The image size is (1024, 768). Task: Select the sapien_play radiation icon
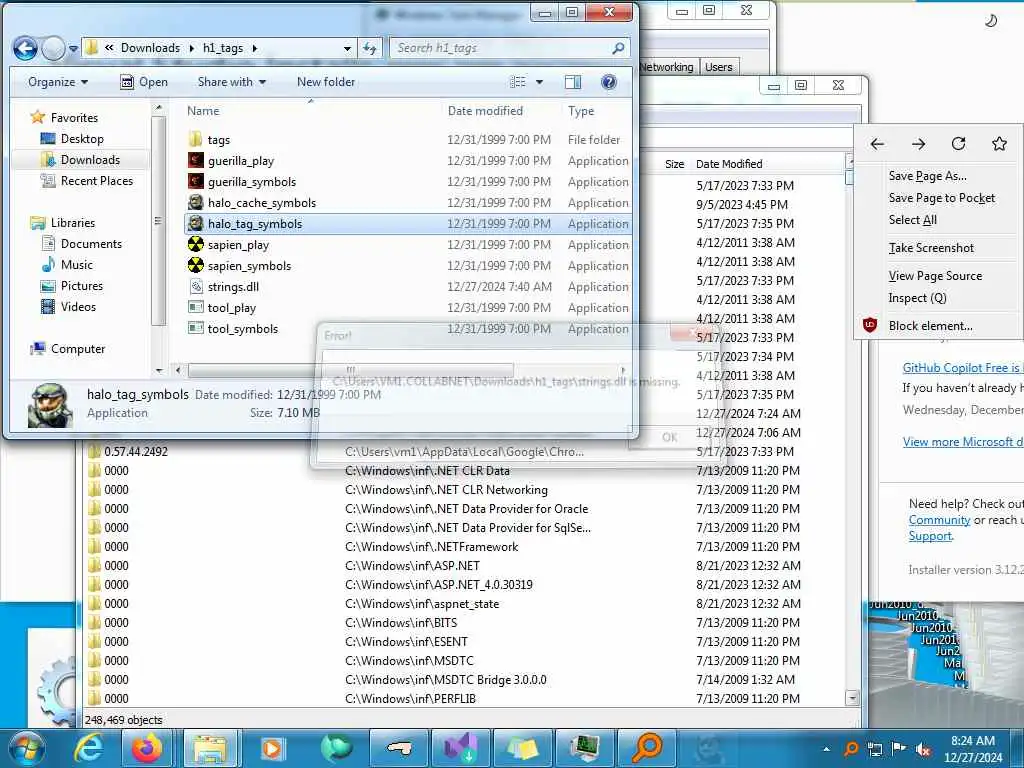(x=195, y=244)
